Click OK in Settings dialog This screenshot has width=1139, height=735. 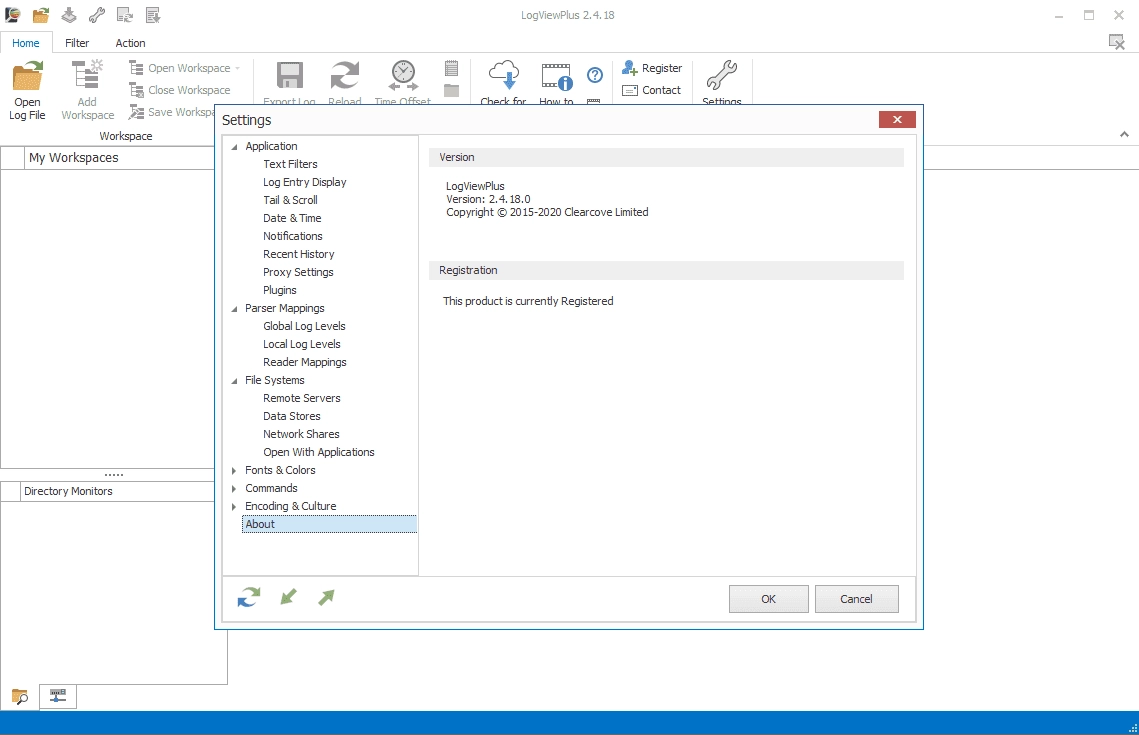[x=769, y=599]
